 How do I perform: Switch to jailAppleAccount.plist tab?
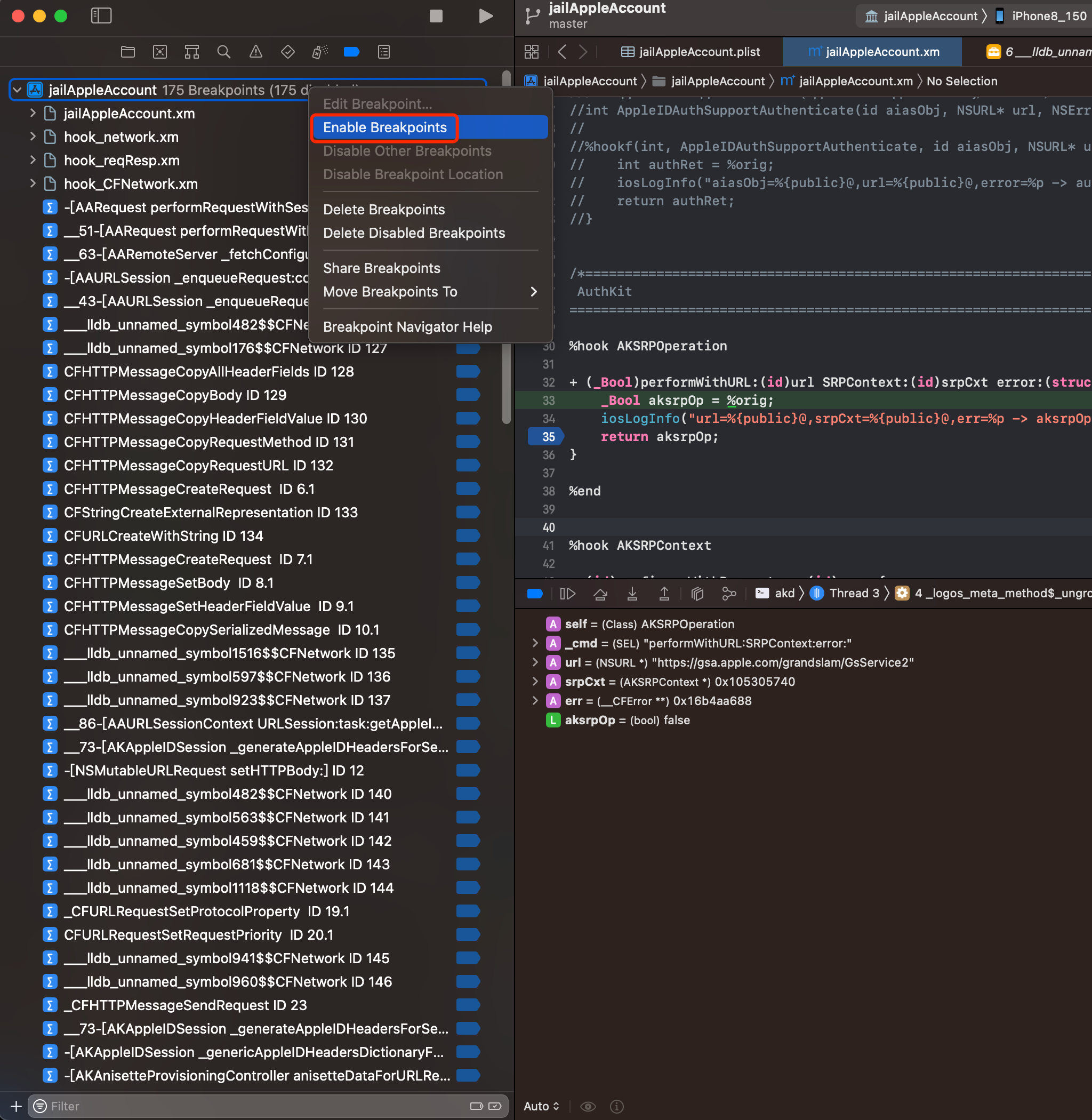(x=690, y=52)
